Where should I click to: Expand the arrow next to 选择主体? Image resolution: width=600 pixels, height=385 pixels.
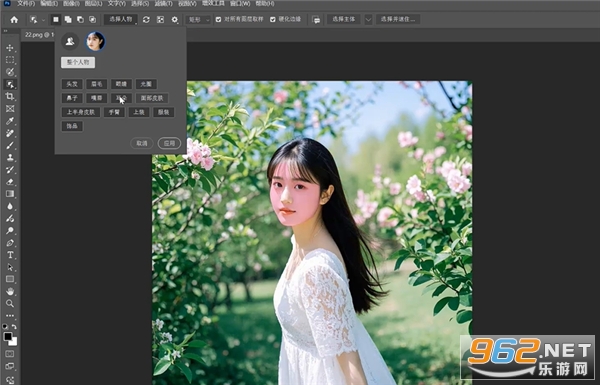pyautogui.click(x=368, y=20)
